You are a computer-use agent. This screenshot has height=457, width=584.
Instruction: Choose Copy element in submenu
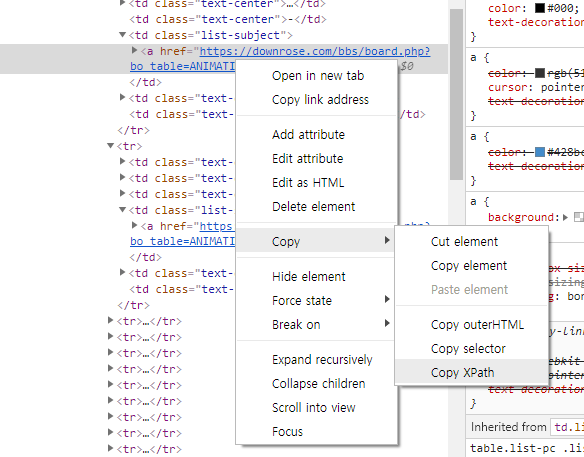pyautogui.click(x=472, y=266)
